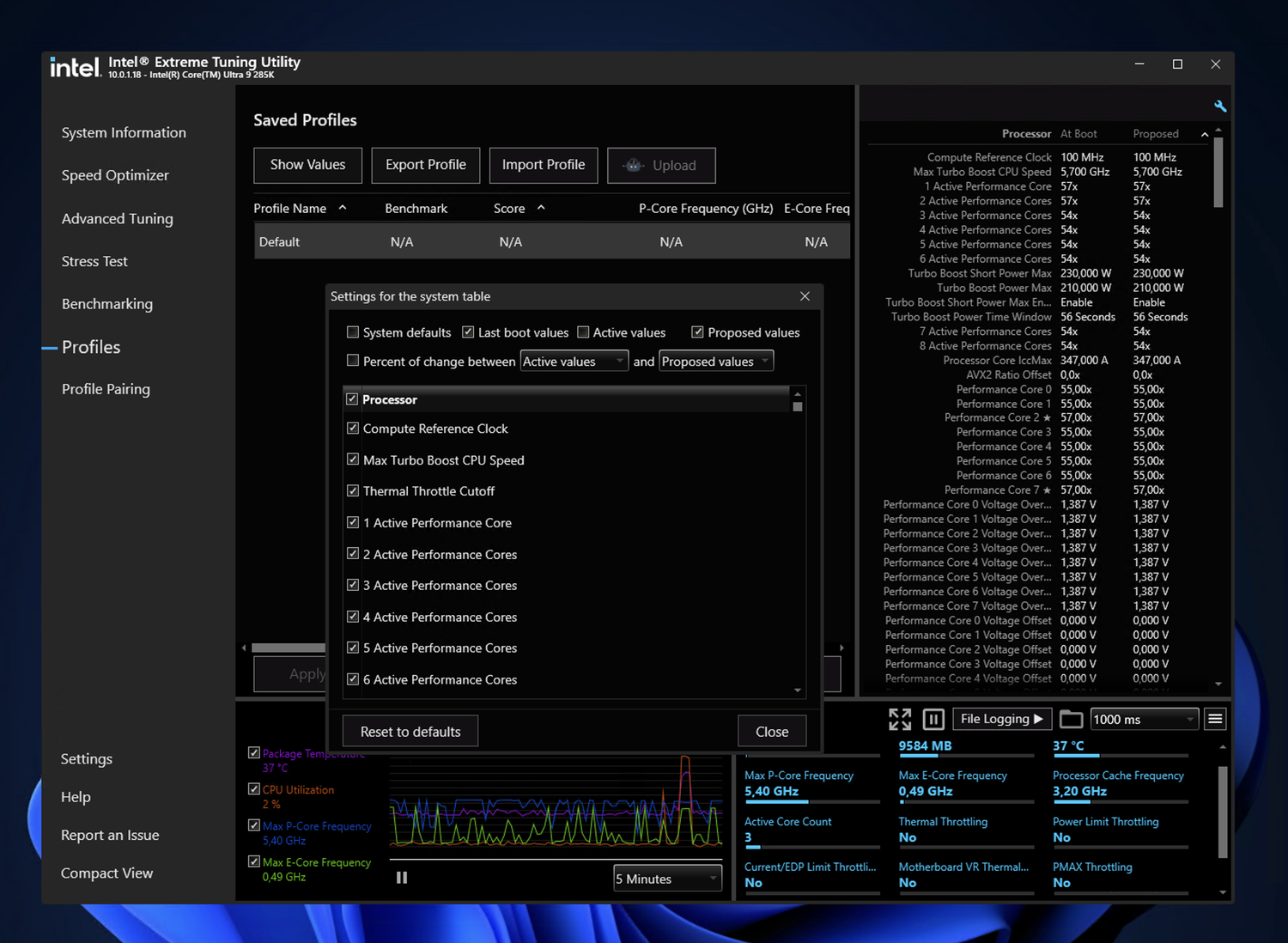This screenshot has height=943, width=1288.
Task: Click the wrench settings icon
Action: [x=1219, y=106]
